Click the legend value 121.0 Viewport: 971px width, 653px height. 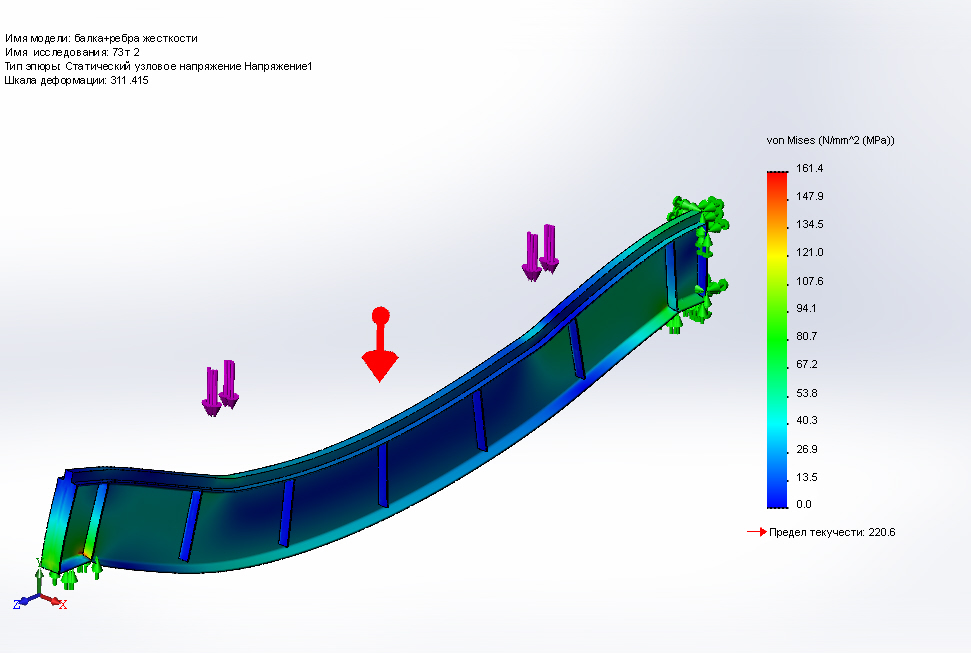(x=809, y=252)
